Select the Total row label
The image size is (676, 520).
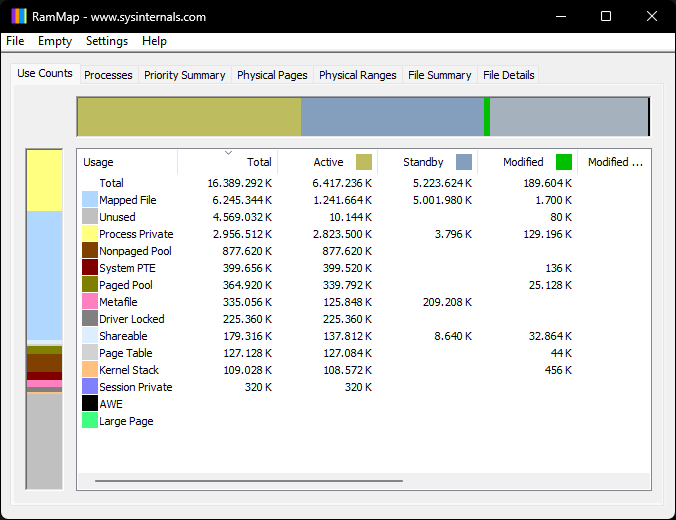tap(111, 183)
